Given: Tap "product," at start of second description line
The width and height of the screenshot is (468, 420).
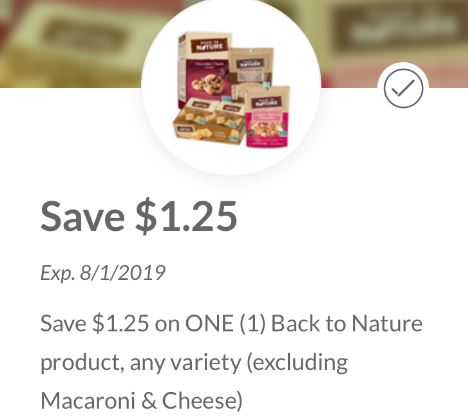Looking at the screenshot, I should pyautogui.click(x=82, y=363).
